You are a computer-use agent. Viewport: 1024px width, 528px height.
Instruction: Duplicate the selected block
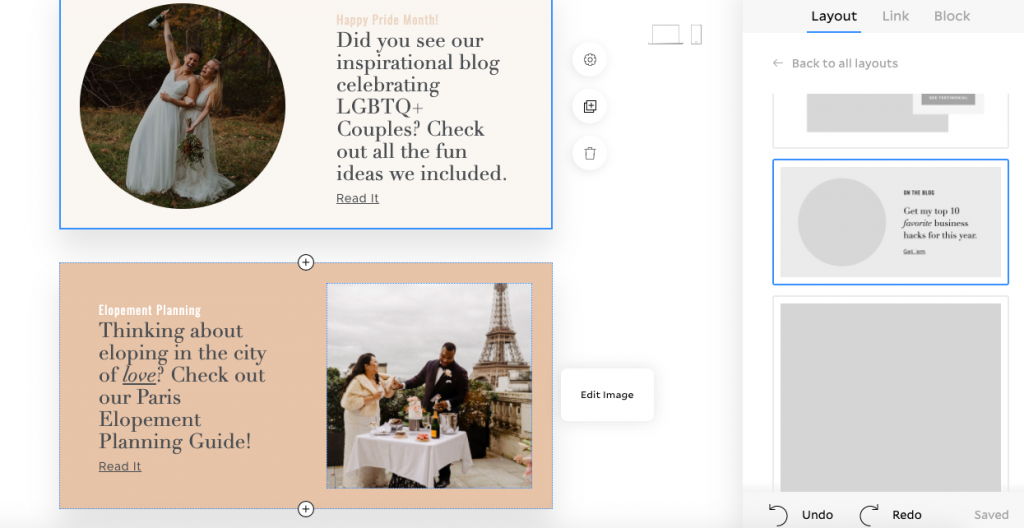pos(590,107)
